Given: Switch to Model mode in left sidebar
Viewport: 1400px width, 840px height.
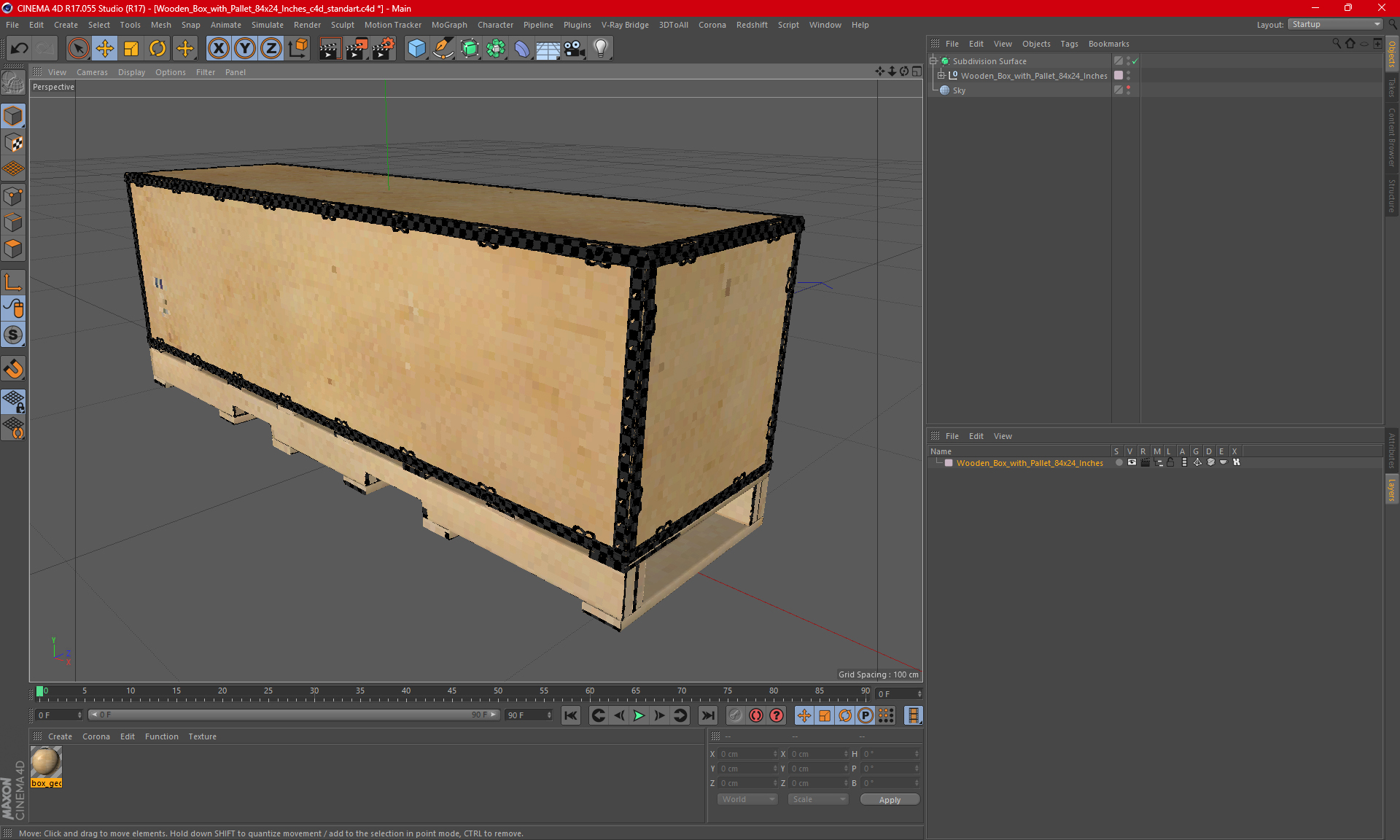Looking at the screenshot, I should pos(13,117).
